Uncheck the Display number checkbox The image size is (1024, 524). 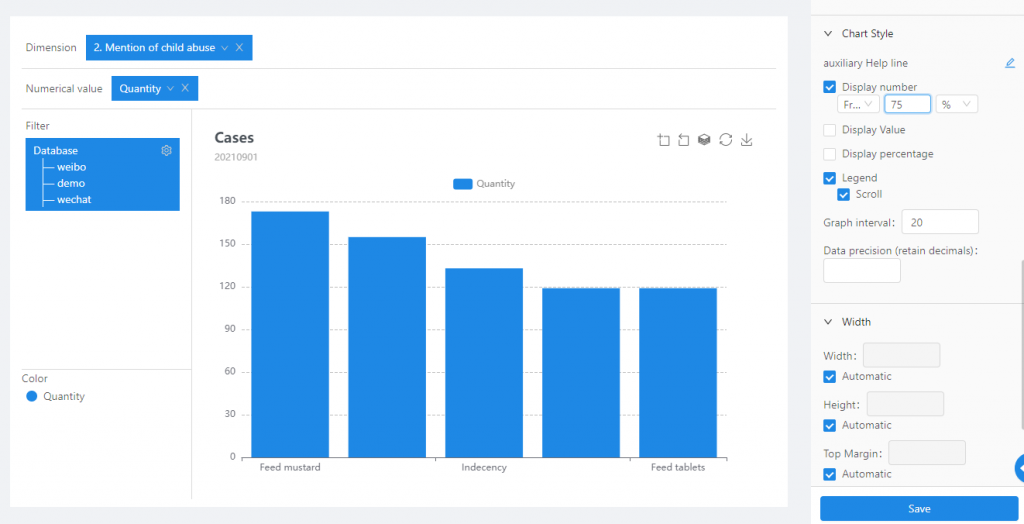pos(830,87)
